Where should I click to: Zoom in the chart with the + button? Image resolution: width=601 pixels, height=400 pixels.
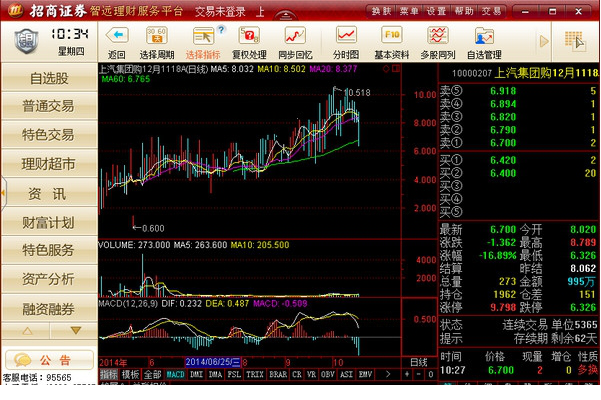407,374
